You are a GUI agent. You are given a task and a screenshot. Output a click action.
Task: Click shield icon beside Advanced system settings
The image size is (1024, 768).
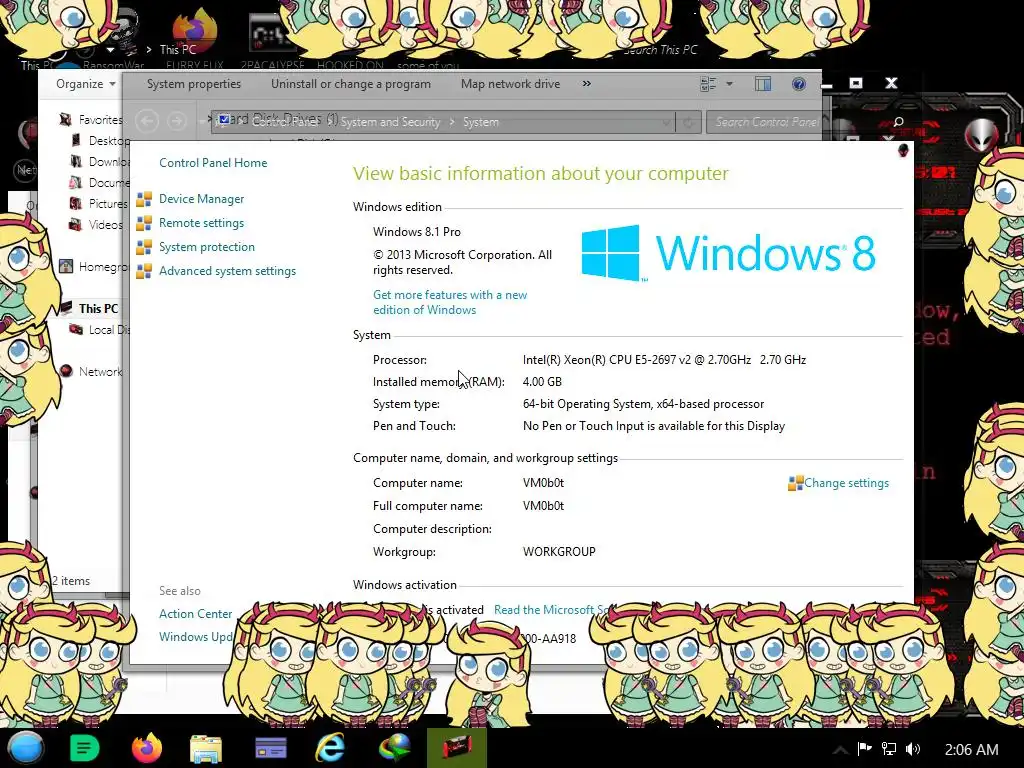(x=144, y=271)
